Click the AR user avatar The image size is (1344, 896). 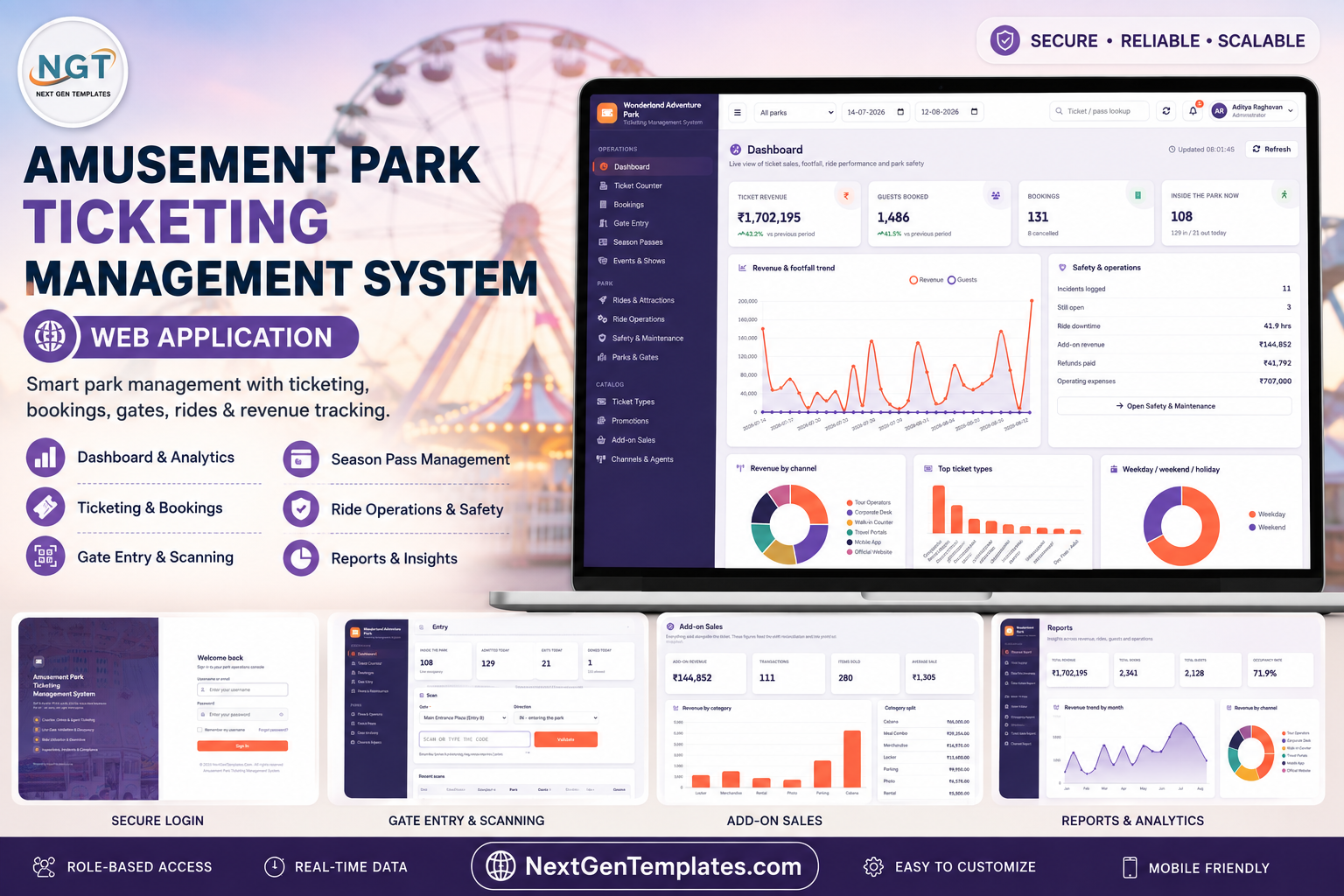pos(1219,111)
